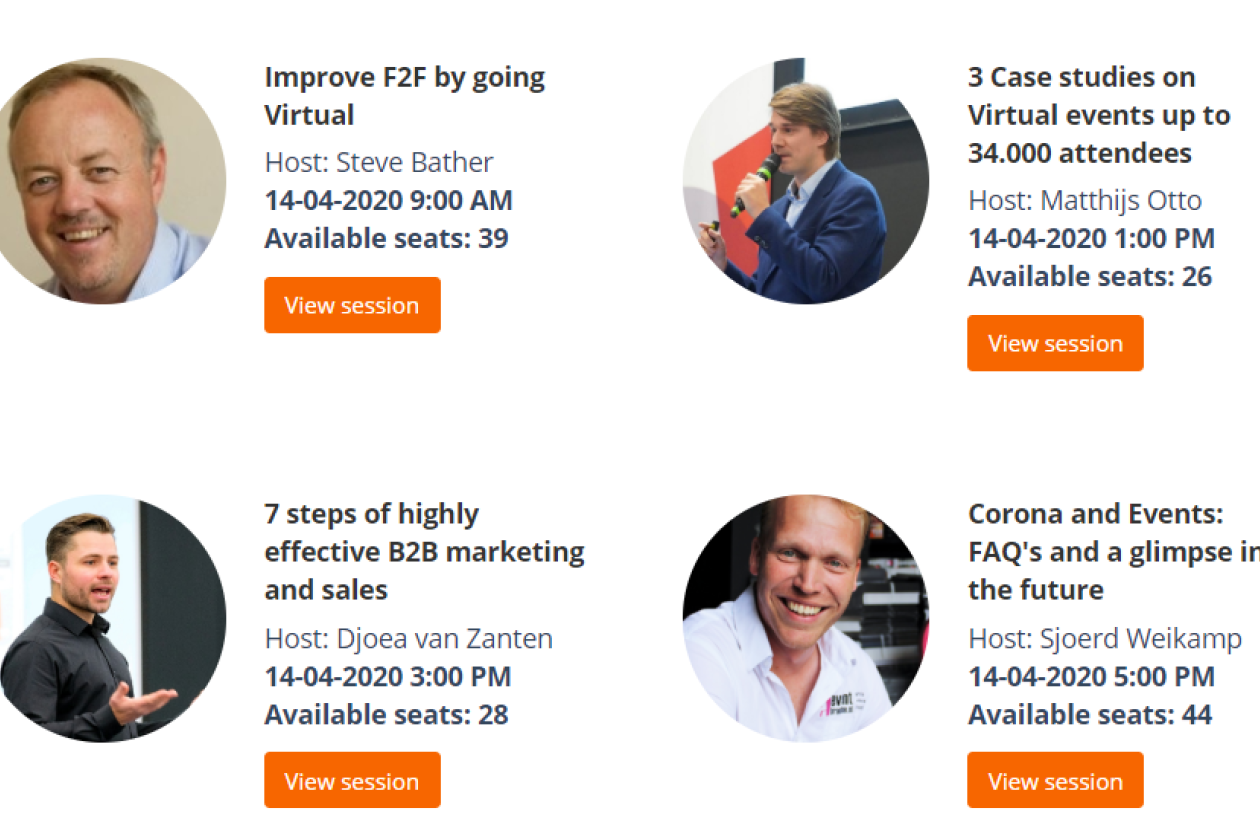Viewport: 1260px width, 840px height.
Task: Select View session for Corona and Events
Action: 1055,781
